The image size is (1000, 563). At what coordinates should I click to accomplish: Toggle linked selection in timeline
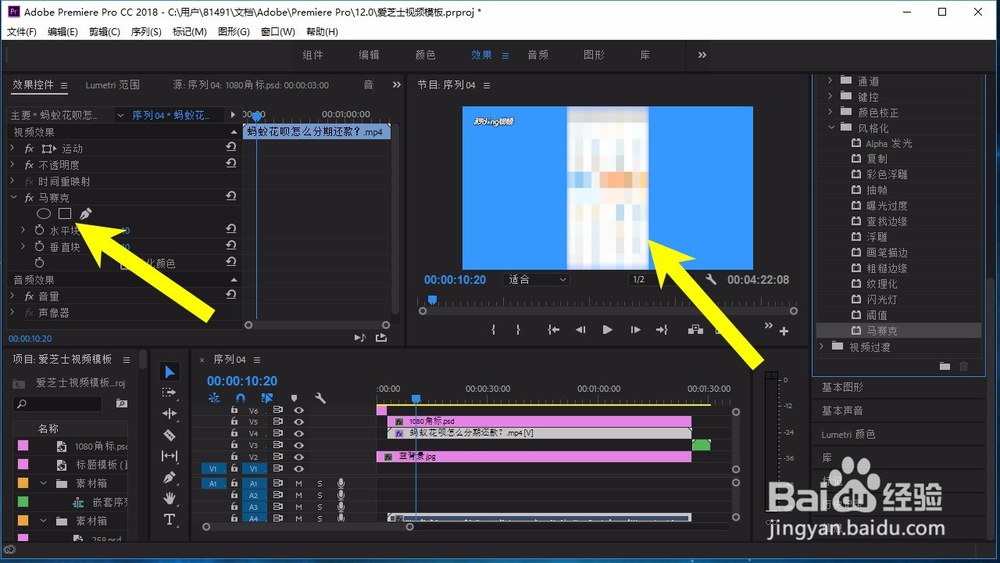pos(267,398)
